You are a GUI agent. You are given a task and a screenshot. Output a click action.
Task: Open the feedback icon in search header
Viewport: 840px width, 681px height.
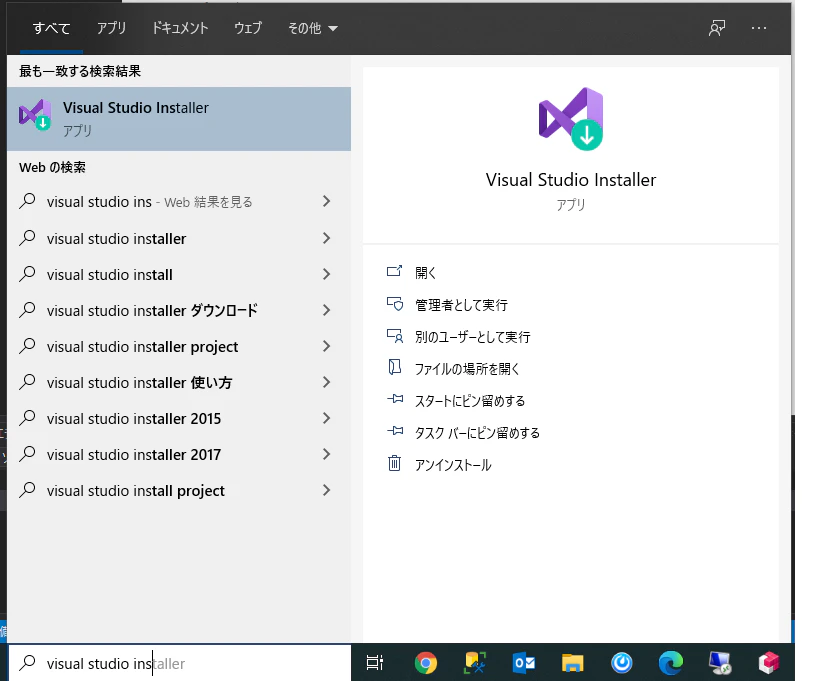point(716,28)
